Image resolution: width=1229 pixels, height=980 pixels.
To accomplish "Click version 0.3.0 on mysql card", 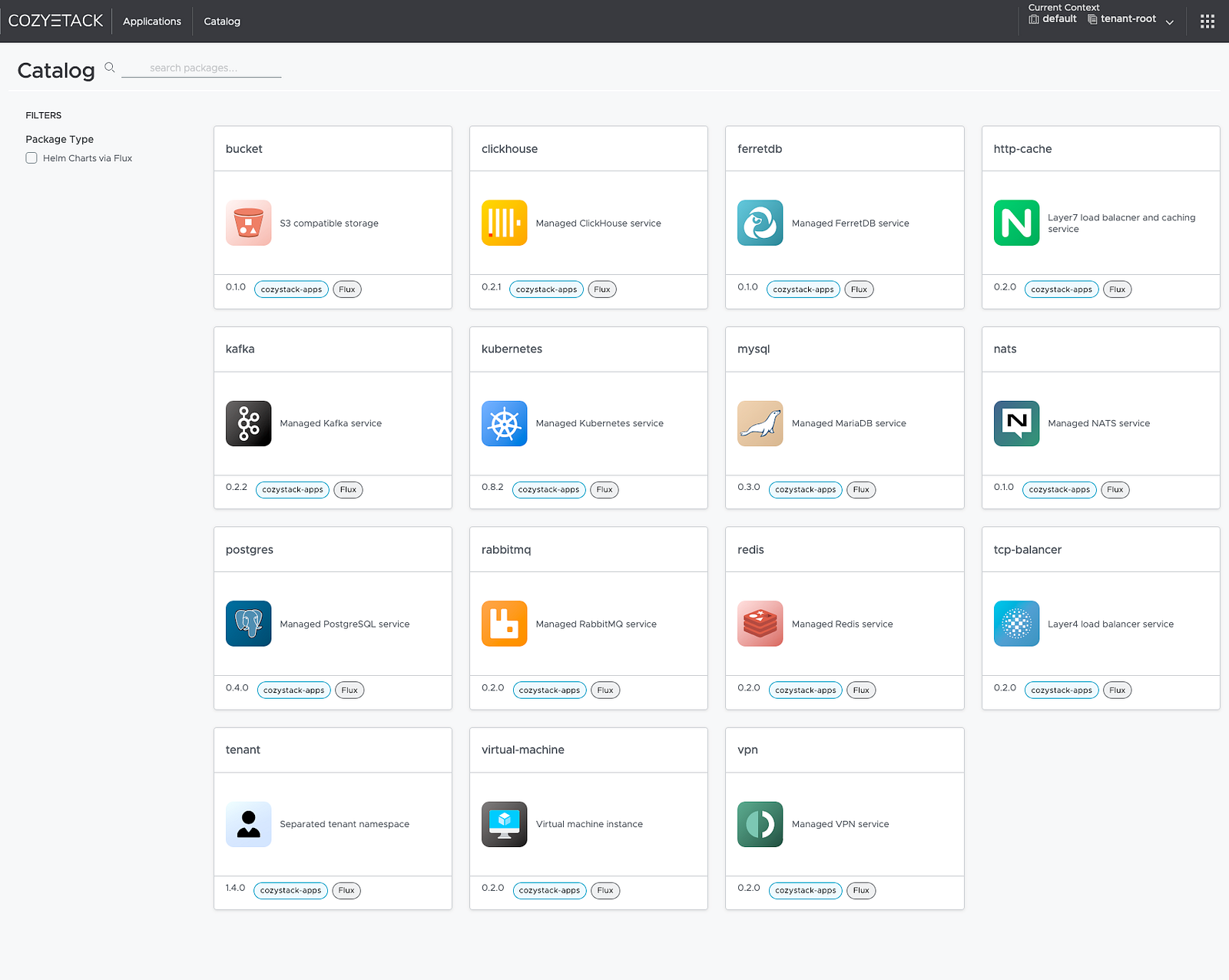I will coord(749,487).
